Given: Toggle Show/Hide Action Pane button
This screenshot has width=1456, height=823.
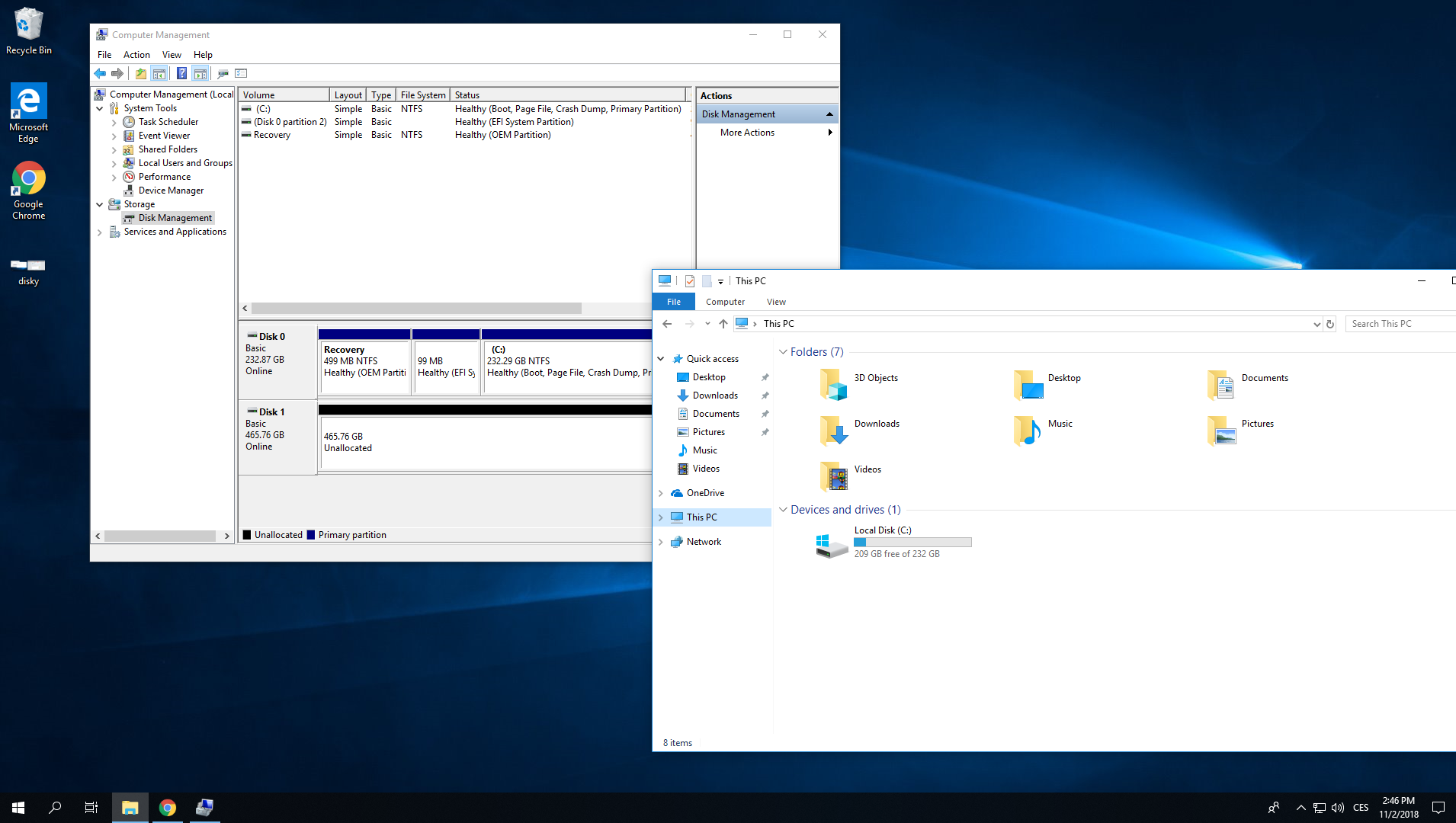Looking at the screenshot, I should pos(200,73).
